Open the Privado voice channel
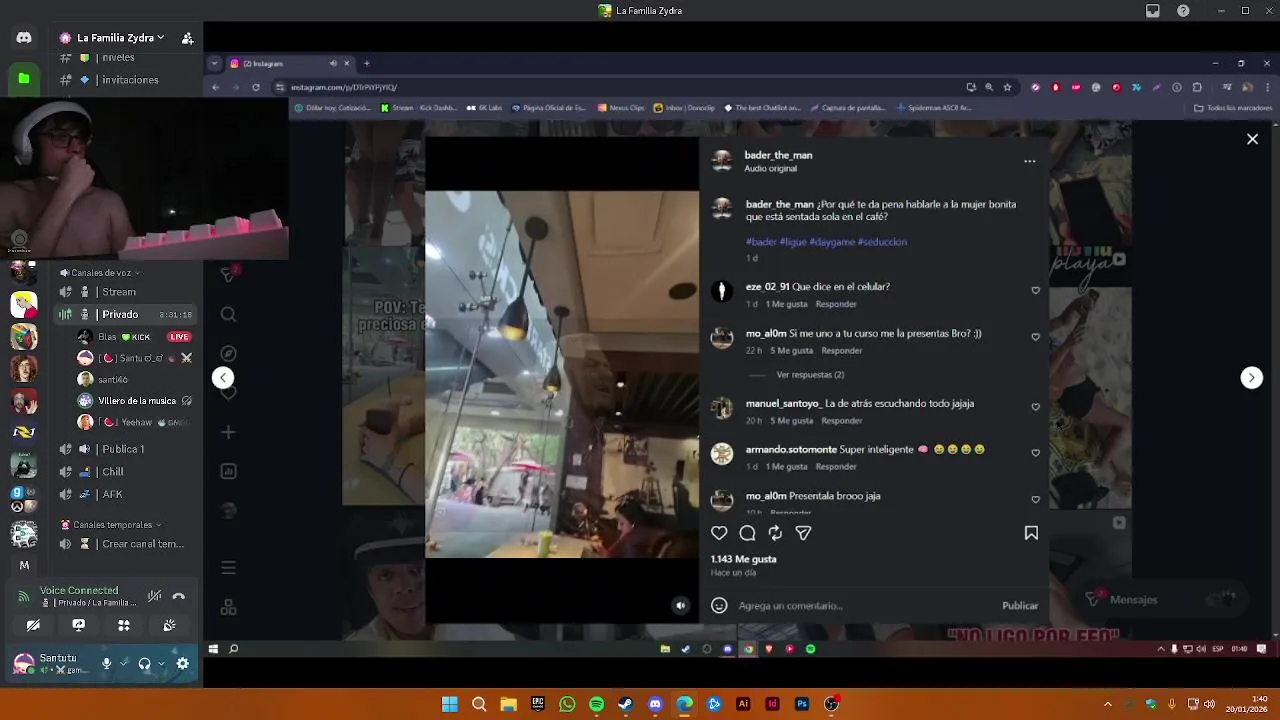This screenshot has height=720, width=1280. [x=125, y=314]
